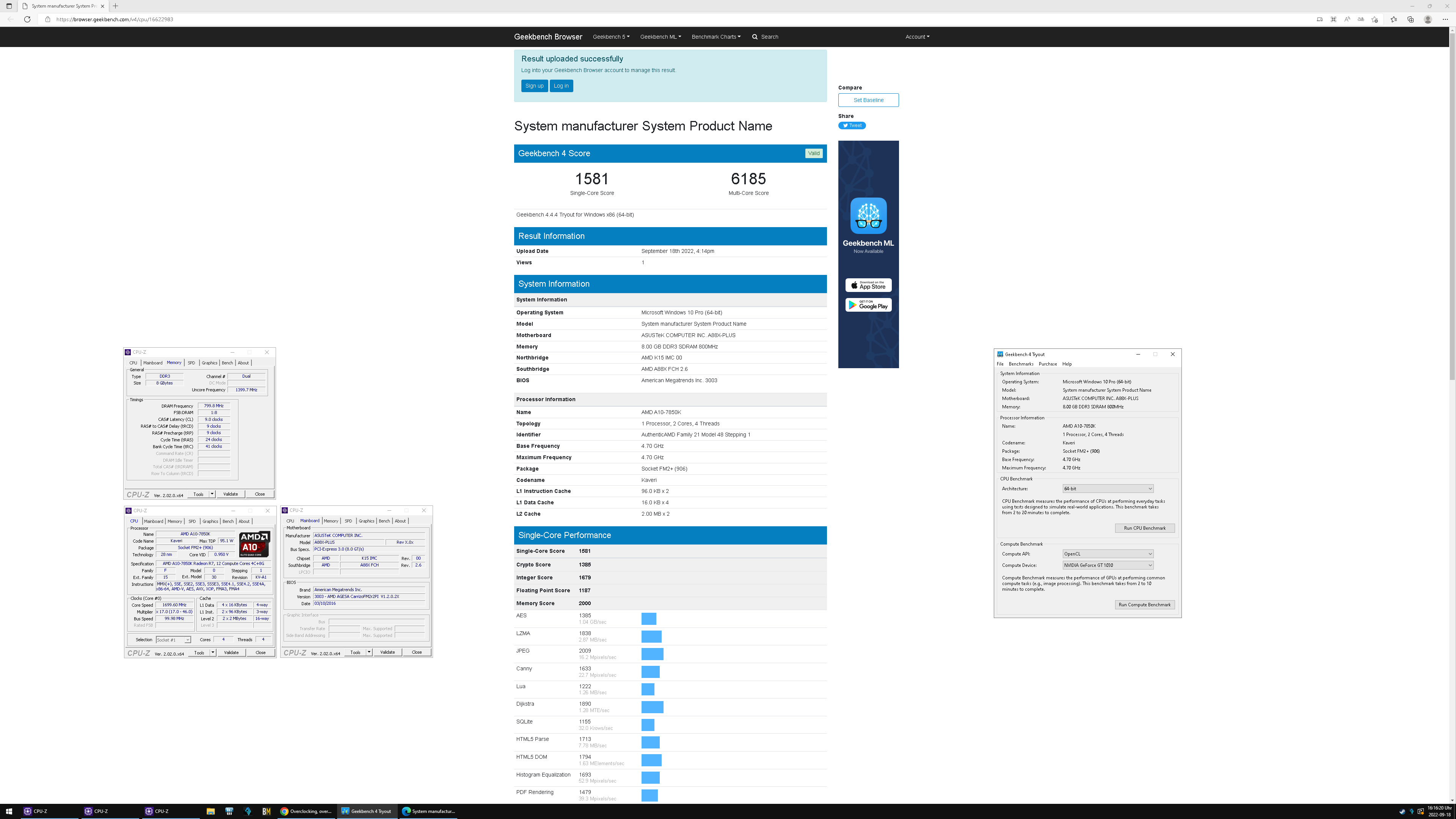Click the AMD A10-7850K processor name row
Image resolution: width=1456 pixels, height=819 pixels.
[x=670, y=412]
